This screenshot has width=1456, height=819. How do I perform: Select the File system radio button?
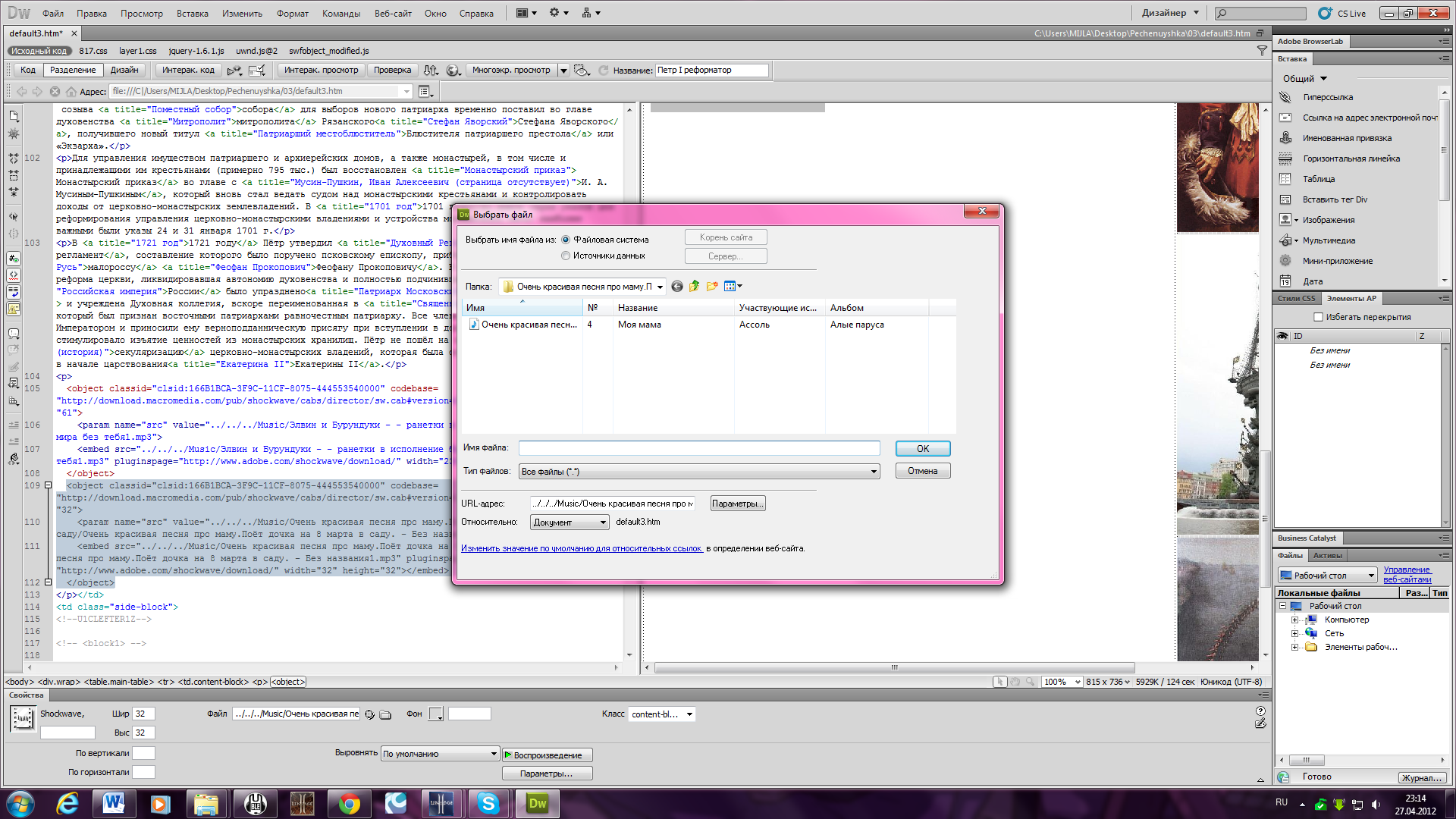pyautogui.click(x=566, y=240)
